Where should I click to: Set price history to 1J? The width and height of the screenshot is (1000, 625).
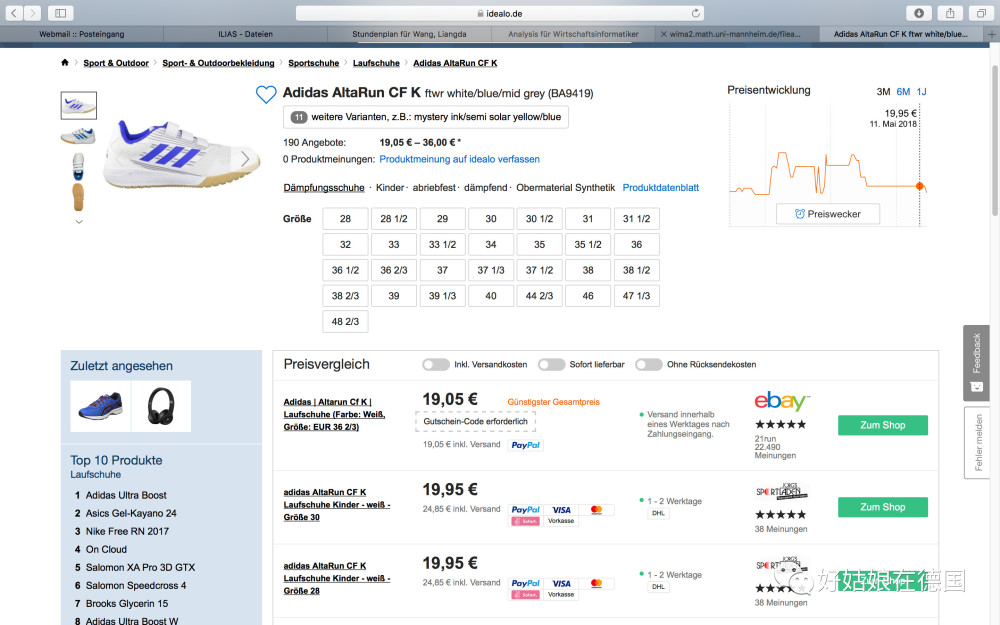[x=922, y=91]
